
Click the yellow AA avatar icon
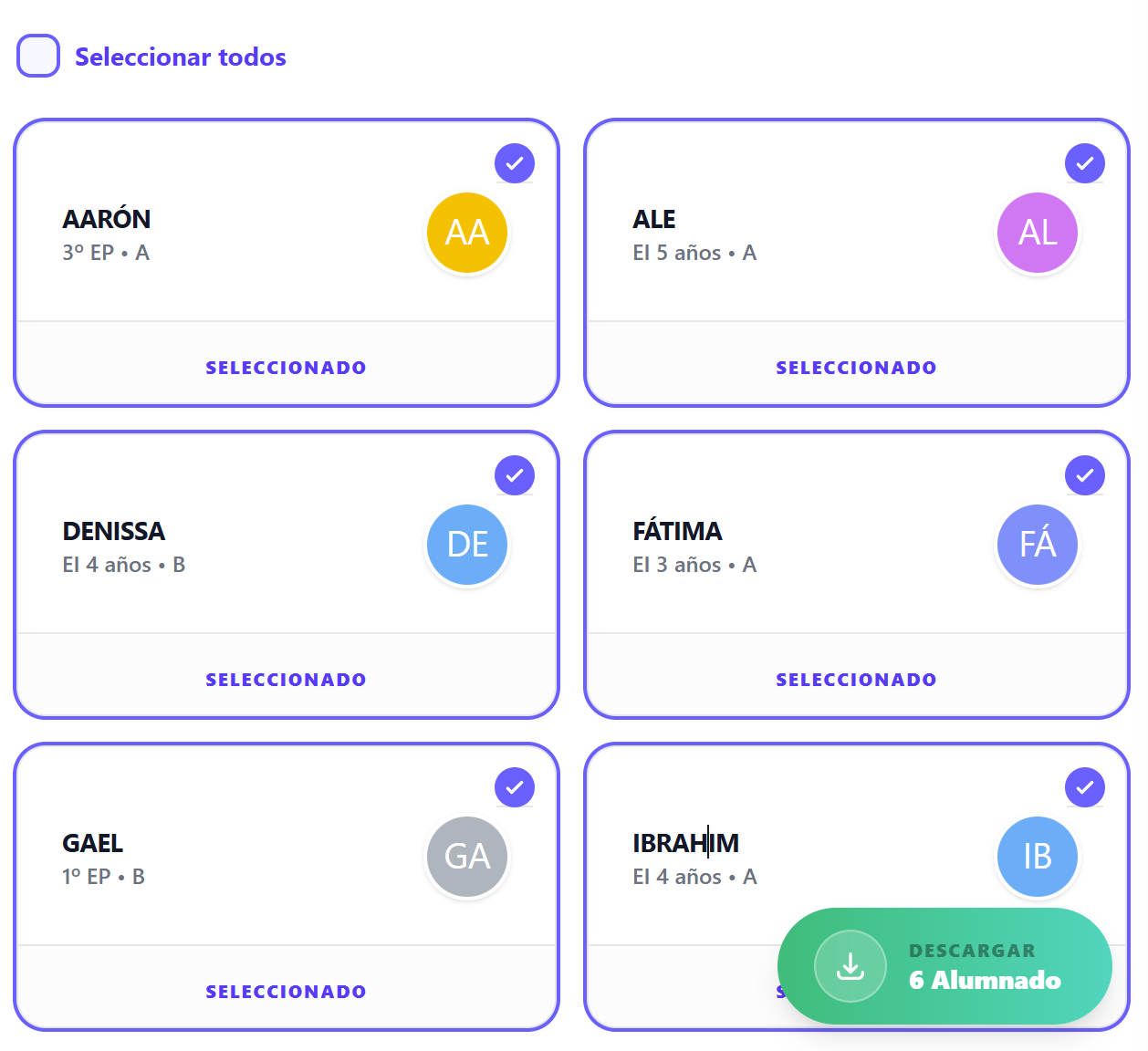467,233
